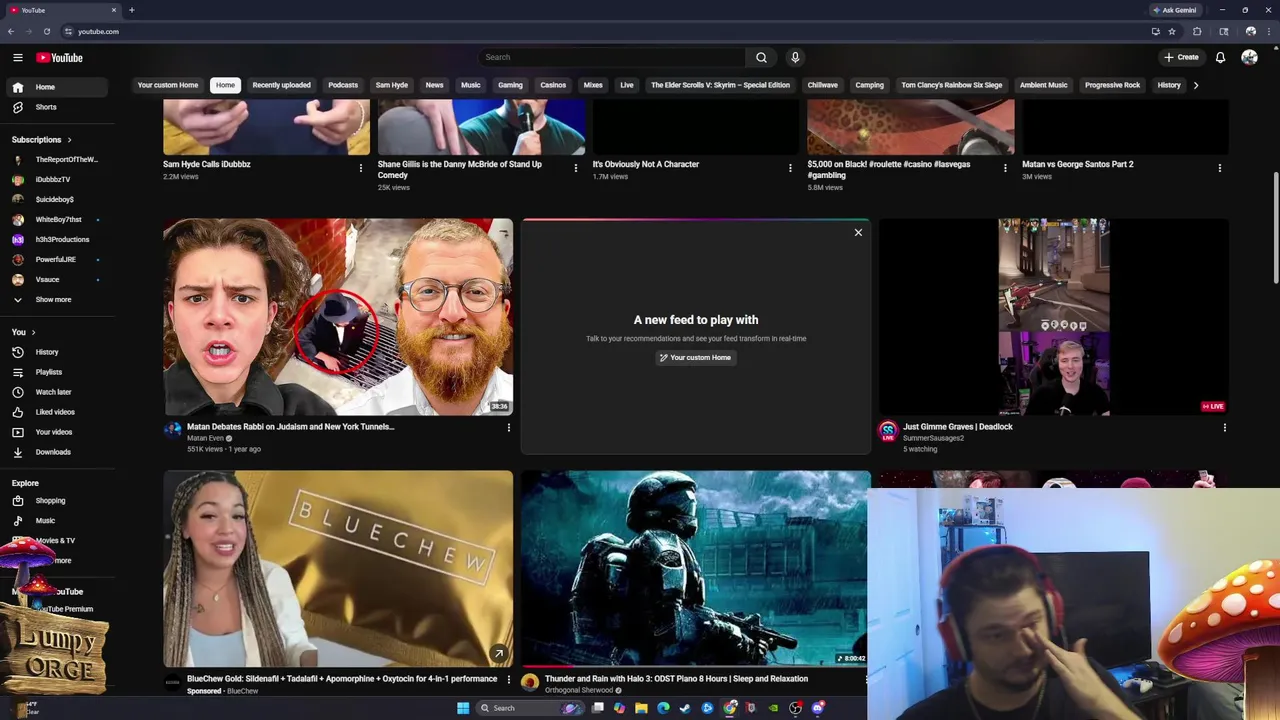The image size is (1280, 720).
Task: Click the Thunder and Rain Halo video title
Action: point(676,679)
